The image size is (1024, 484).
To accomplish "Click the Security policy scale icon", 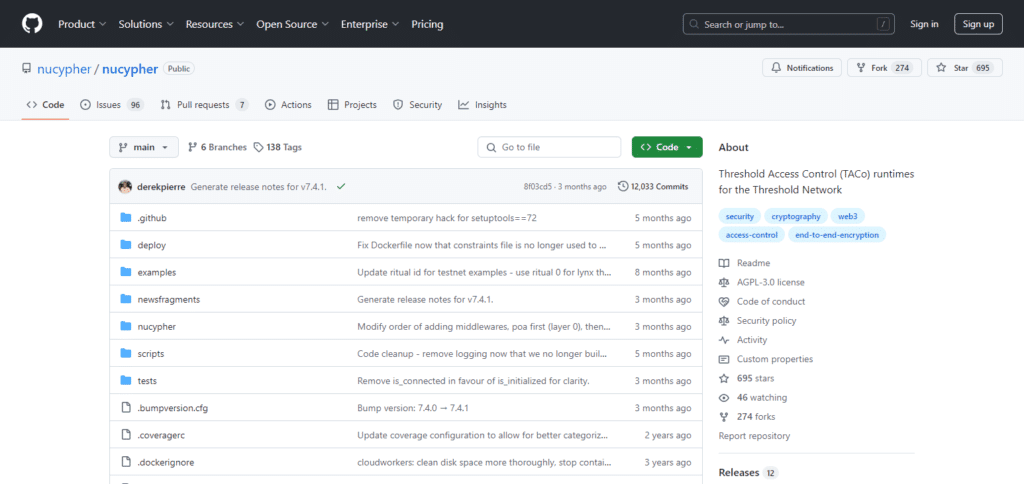I will (x=724, y=321).
